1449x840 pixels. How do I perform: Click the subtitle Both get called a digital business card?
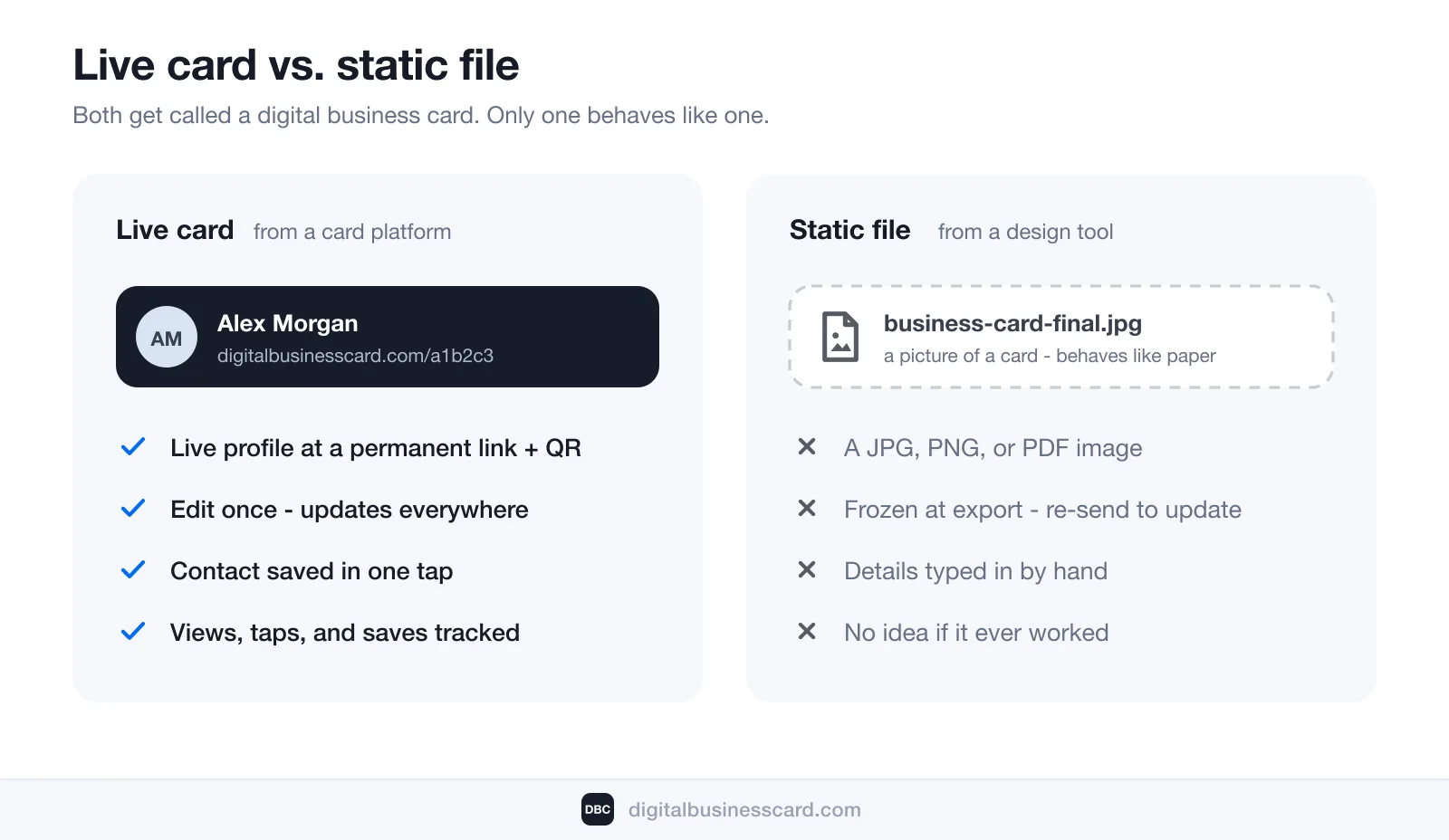pos(421,116)
